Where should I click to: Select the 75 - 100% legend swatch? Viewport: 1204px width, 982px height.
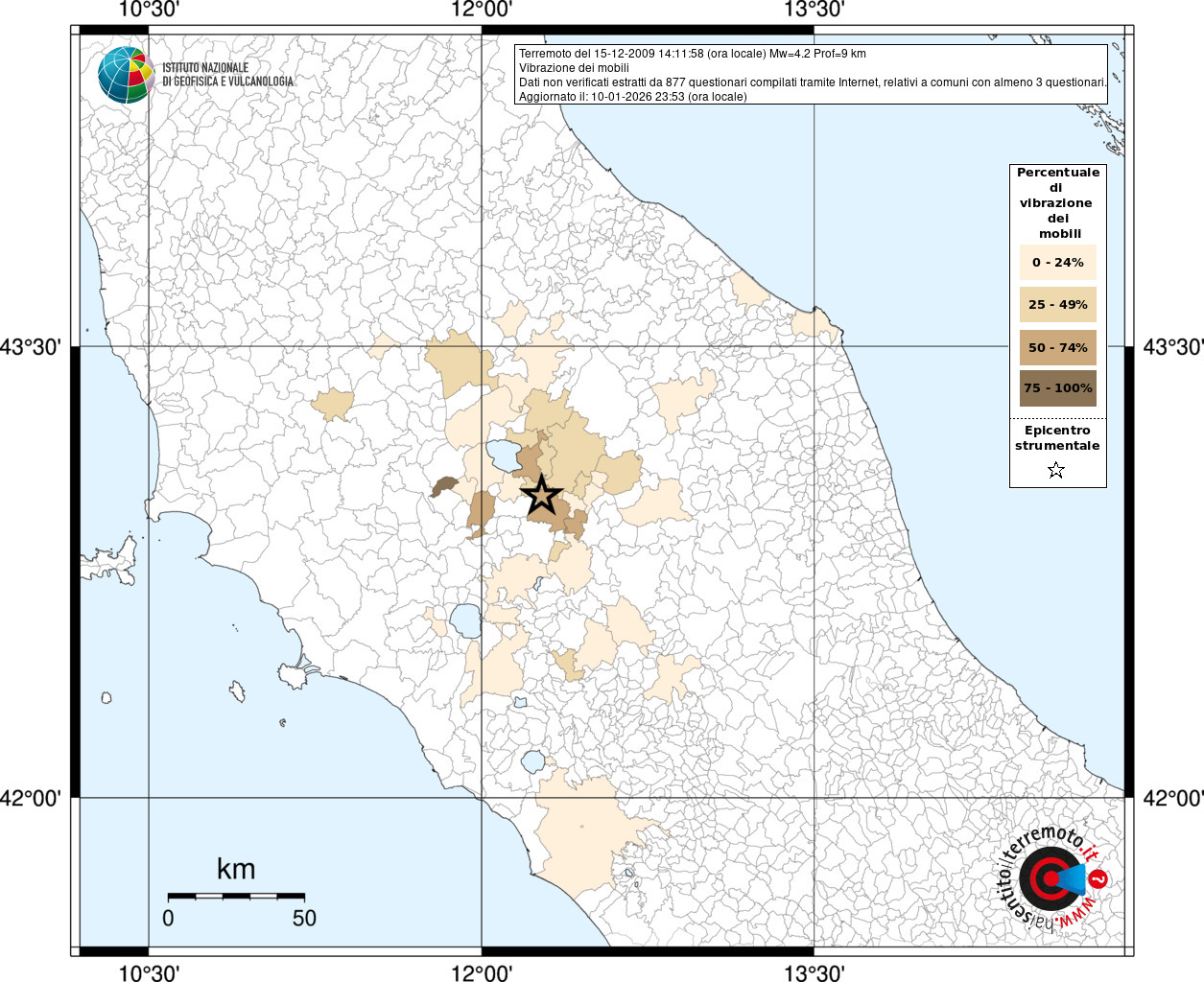coord(1057,388)
